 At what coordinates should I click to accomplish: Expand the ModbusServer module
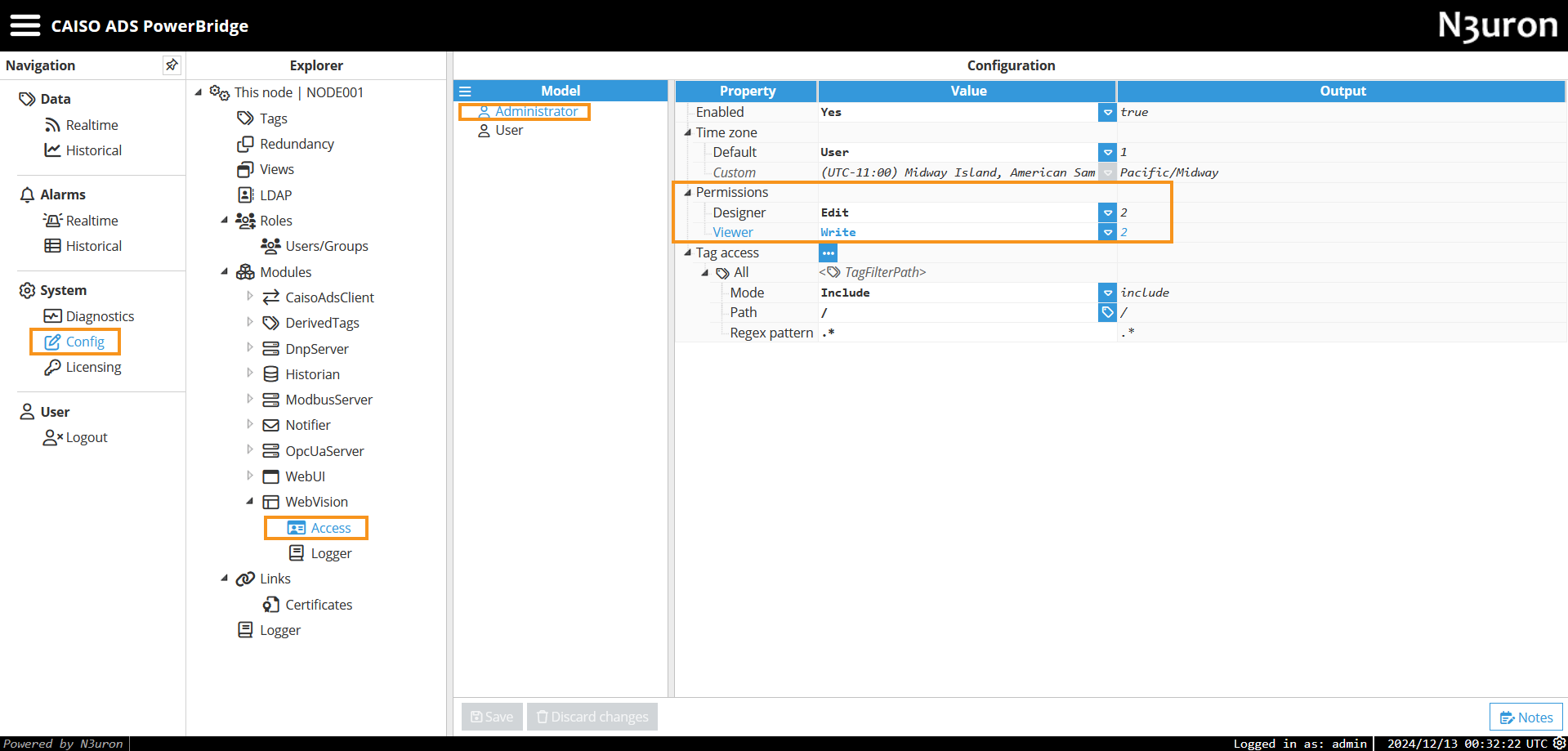tap(249, 398)
